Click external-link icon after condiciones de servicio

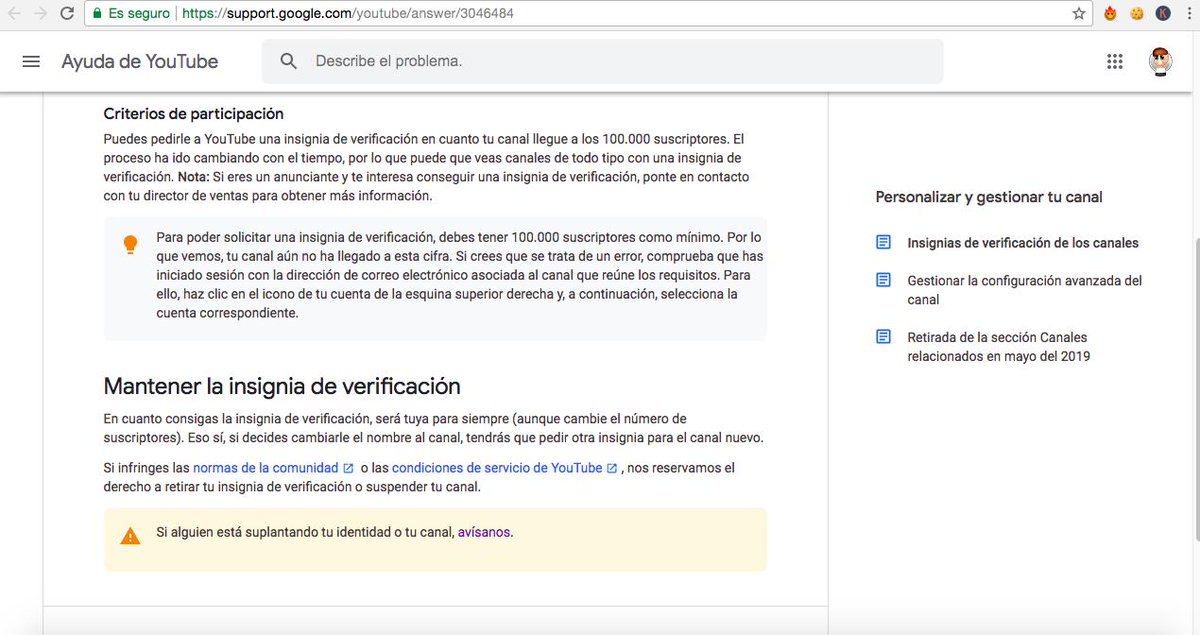(x=612, y=468)
